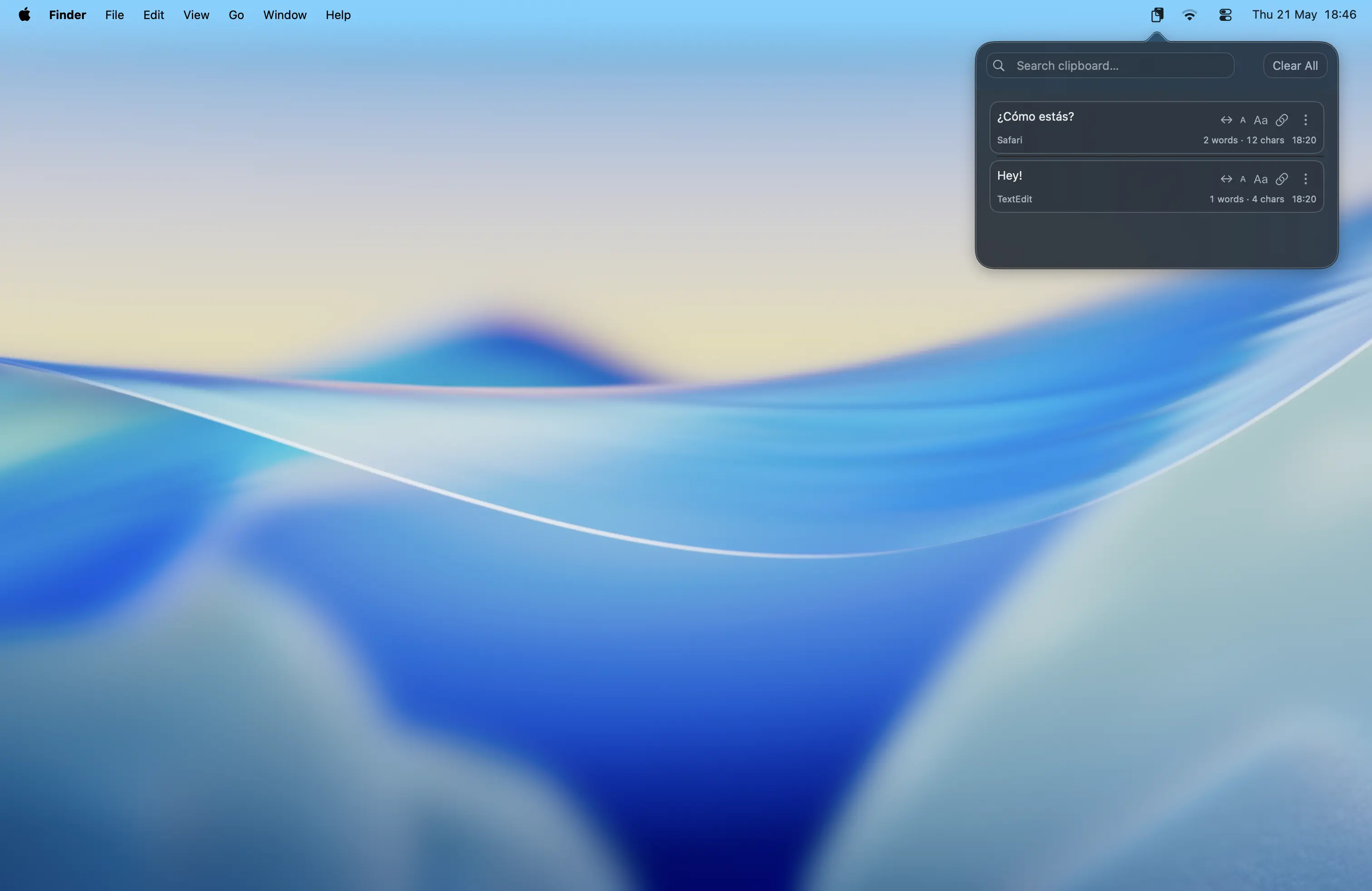1372x891 pixels.
Task: Click the link icon on the ¿Cómo estás? entry
Action: pyautogui.click(x=1282, y=120)
